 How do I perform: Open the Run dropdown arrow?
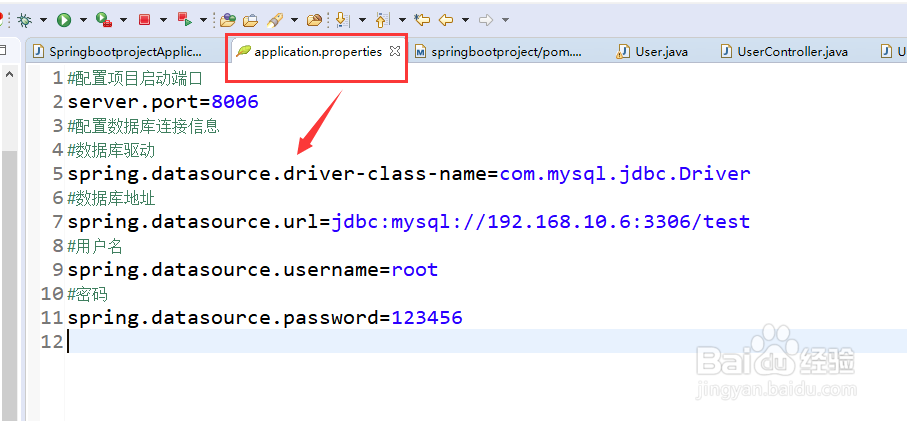pos(83,20)
